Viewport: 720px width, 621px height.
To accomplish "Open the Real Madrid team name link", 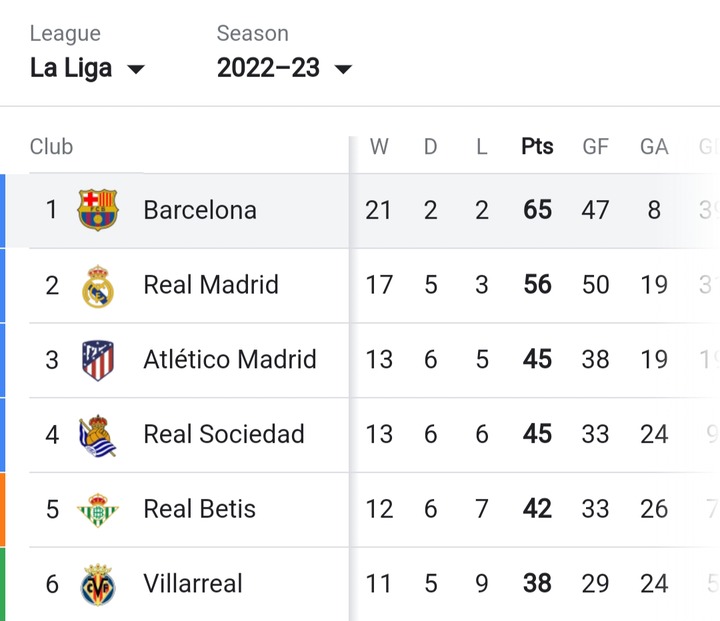I will click(211, 285).
